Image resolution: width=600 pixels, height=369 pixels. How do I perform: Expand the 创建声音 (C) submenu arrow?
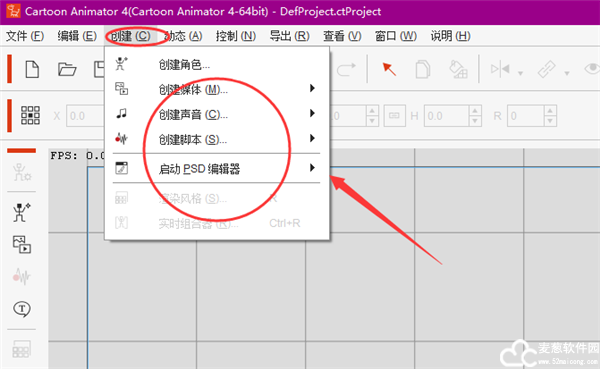(x=312, y=113)
